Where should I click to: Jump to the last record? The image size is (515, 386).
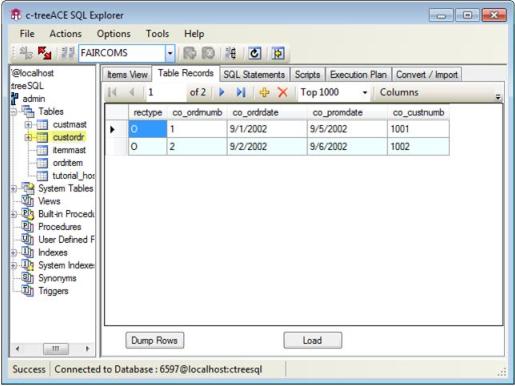[241, 92]
